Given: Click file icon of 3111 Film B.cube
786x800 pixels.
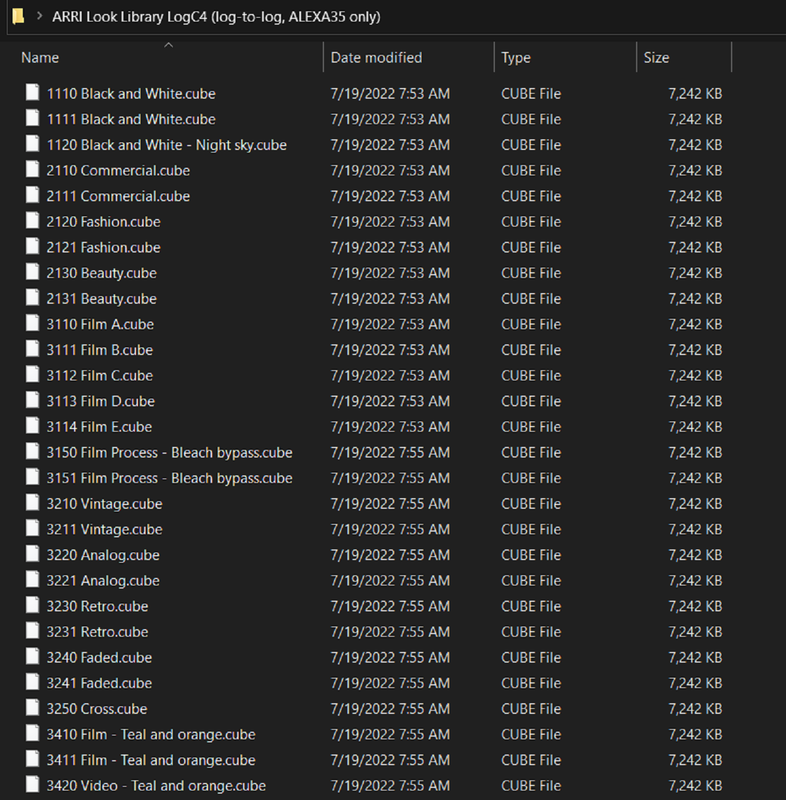Looking at the screenshot, I should [33, 348].
